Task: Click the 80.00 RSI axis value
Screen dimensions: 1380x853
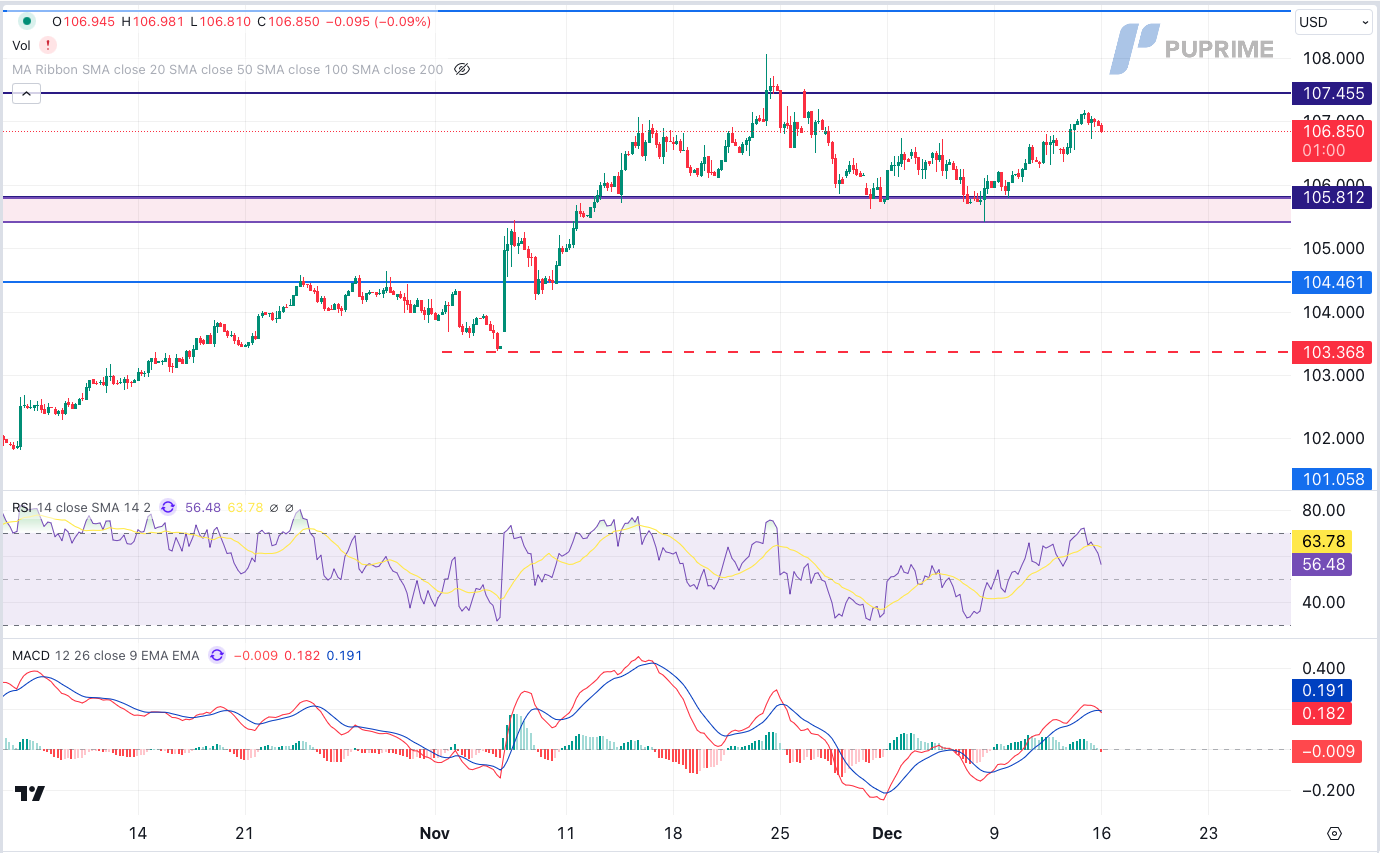Action: click(x=1323, y=511)
